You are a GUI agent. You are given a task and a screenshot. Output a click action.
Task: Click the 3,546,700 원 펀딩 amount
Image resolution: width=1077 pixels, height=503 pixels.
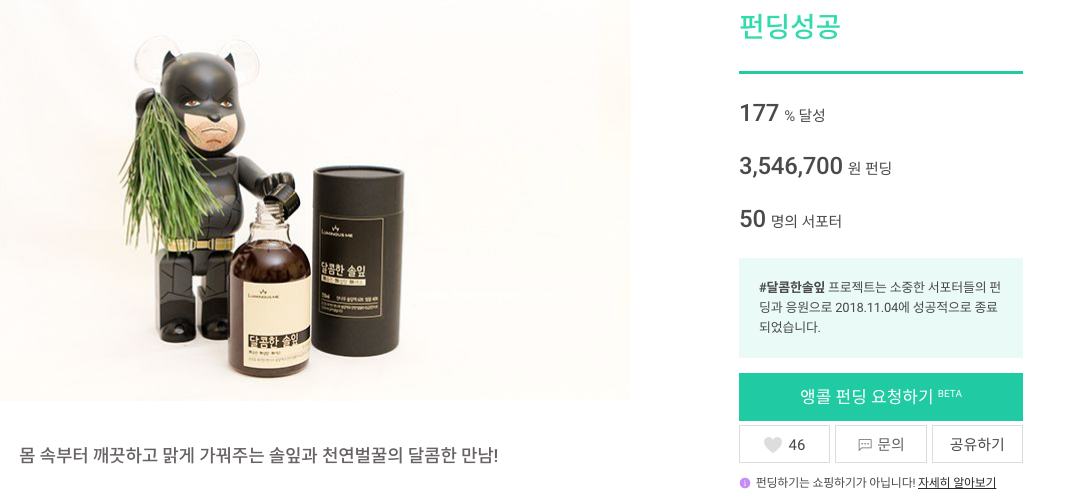(814, 167)
